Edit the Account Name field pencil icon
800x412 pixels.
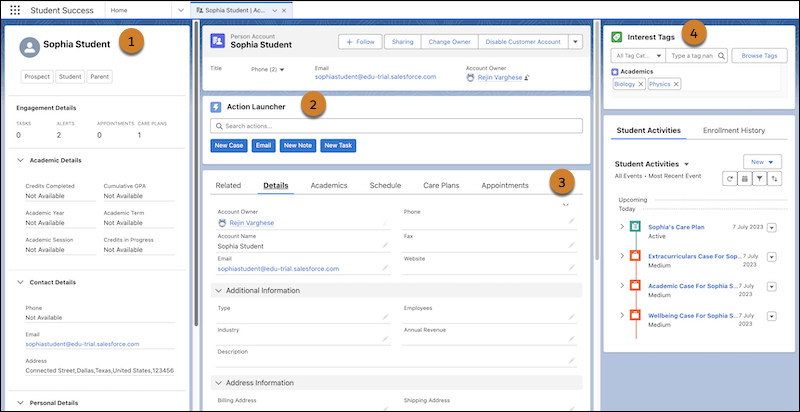tap(385, 245)
